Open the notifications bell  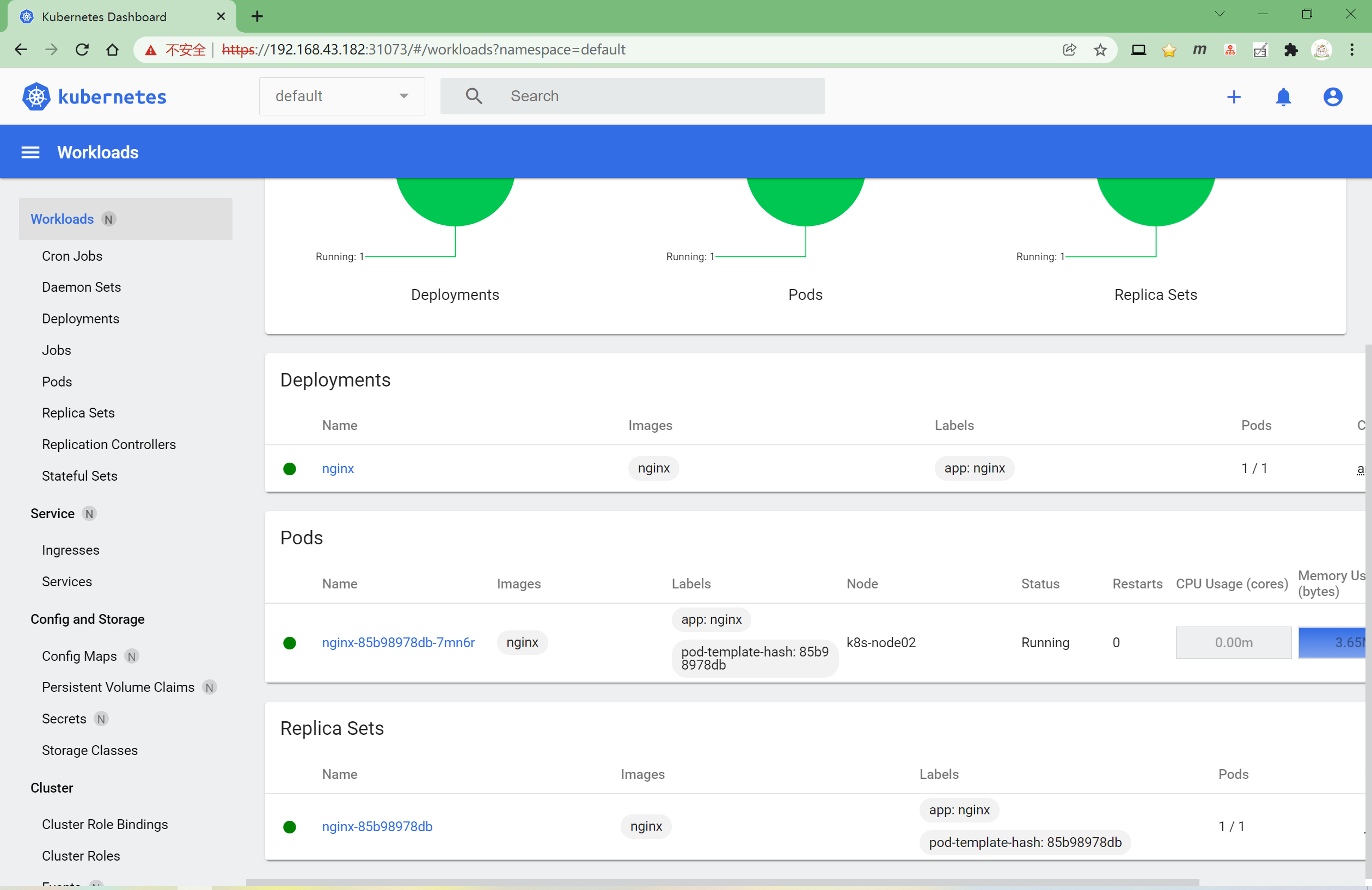point(1283,96)
